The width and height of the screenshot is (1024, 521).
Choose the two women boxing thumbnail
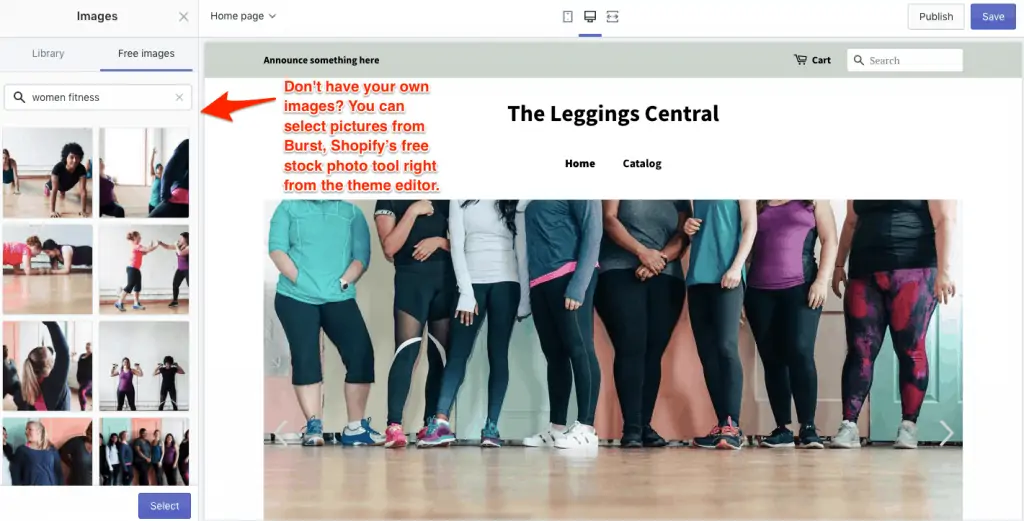(x=144, y=270)
